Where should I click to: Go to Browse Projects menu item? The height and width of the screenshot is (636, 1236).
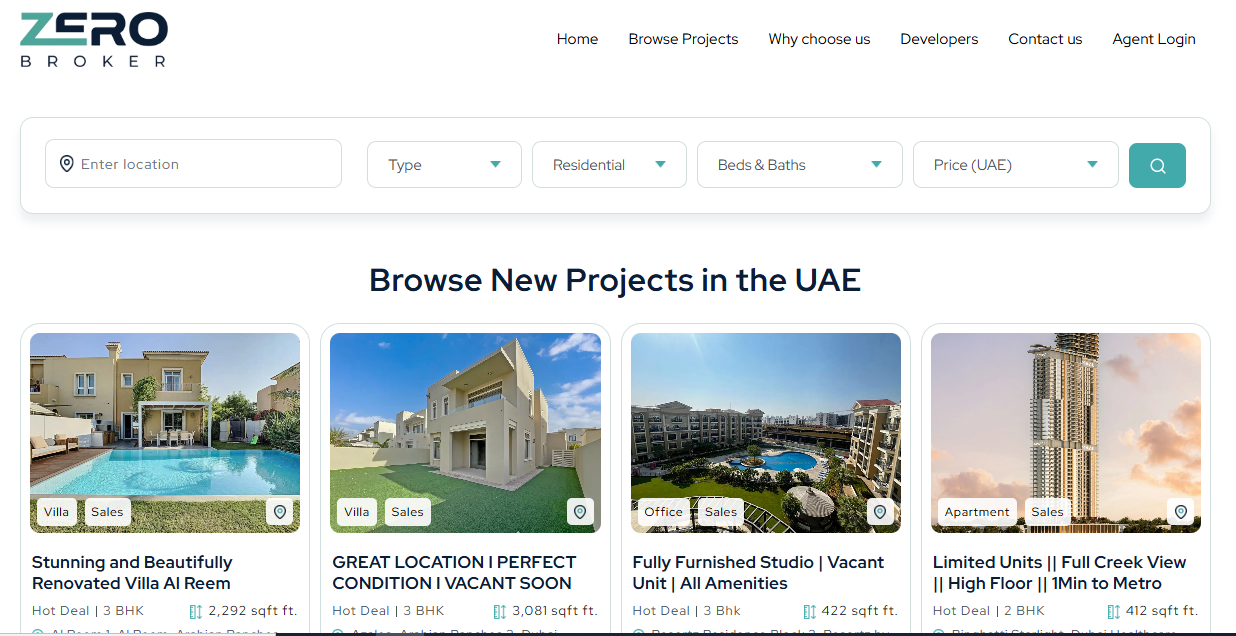click(683, 39)
